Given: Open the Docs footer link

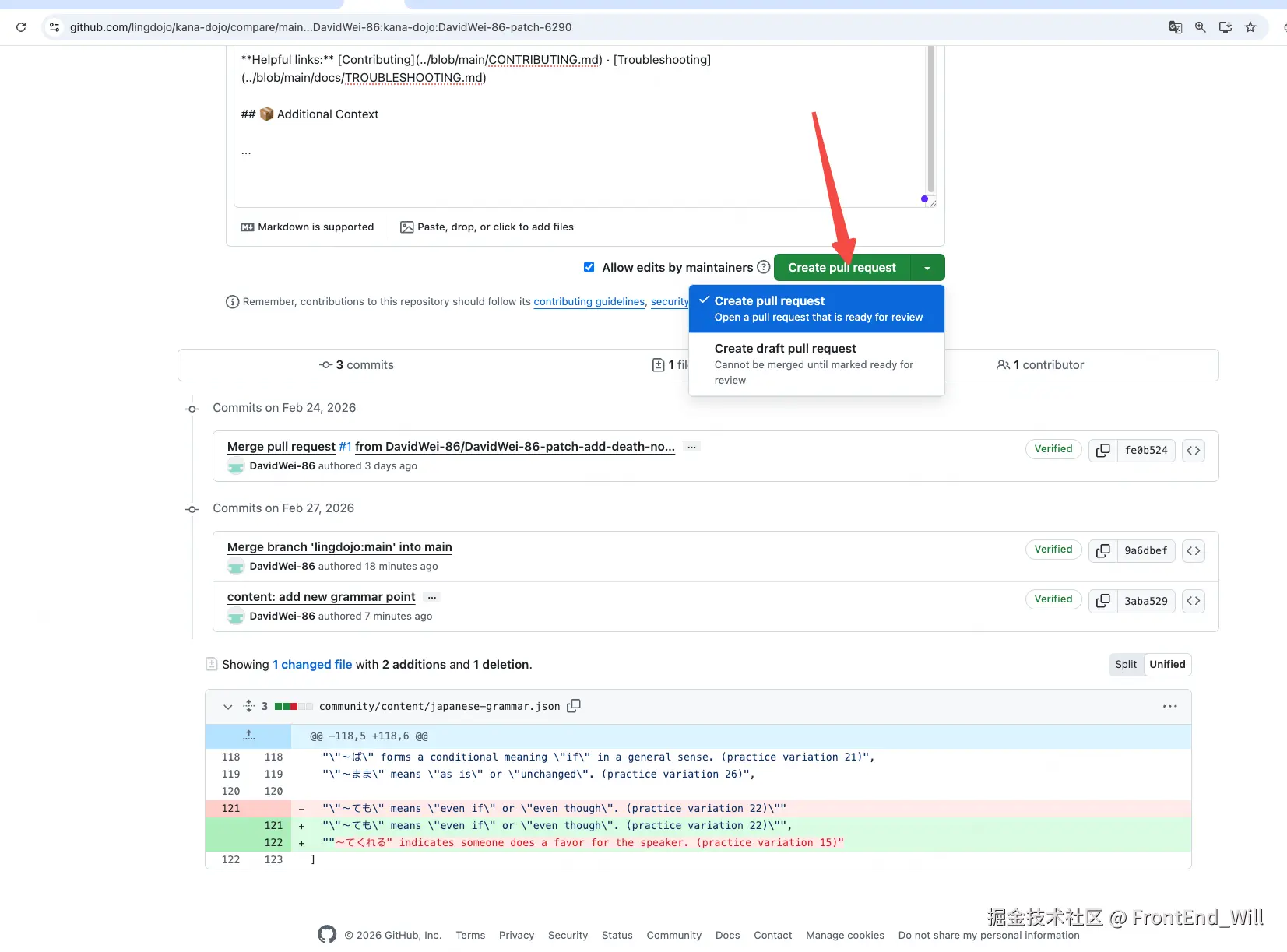Looking at the screenshot, I should [x=727, y=936].
